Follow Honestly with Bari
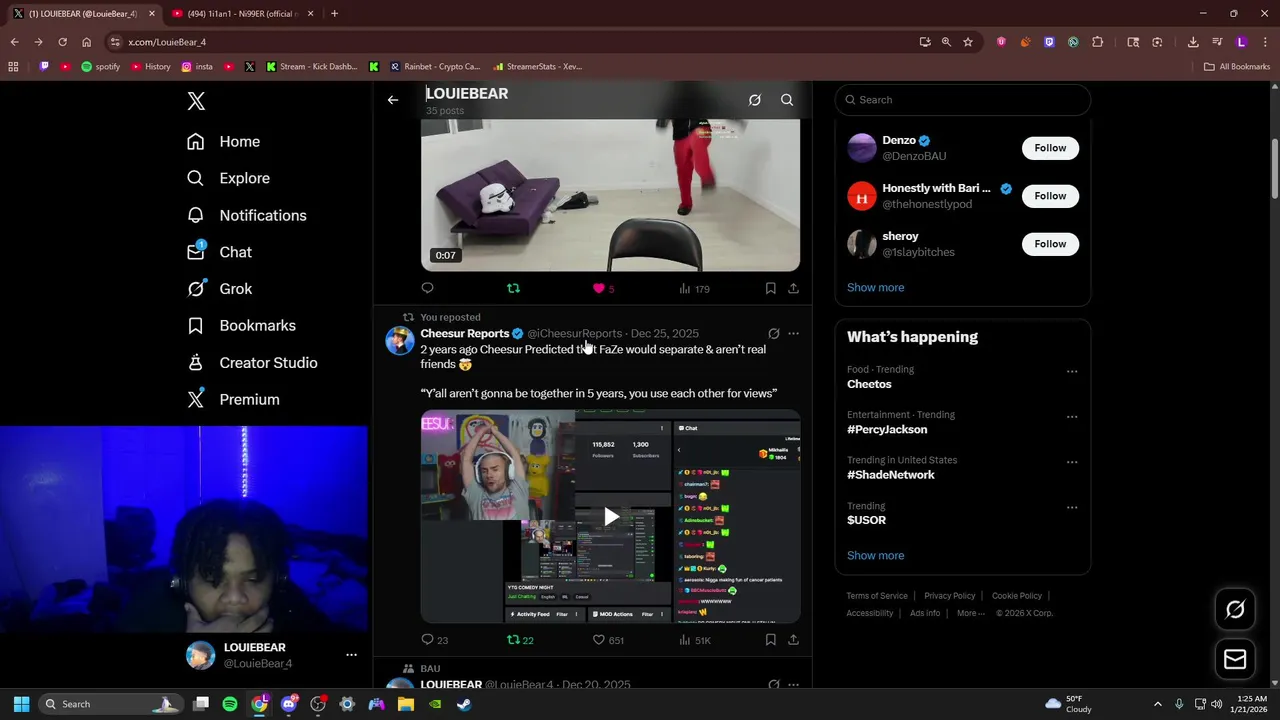 (x=1050, y=196)
